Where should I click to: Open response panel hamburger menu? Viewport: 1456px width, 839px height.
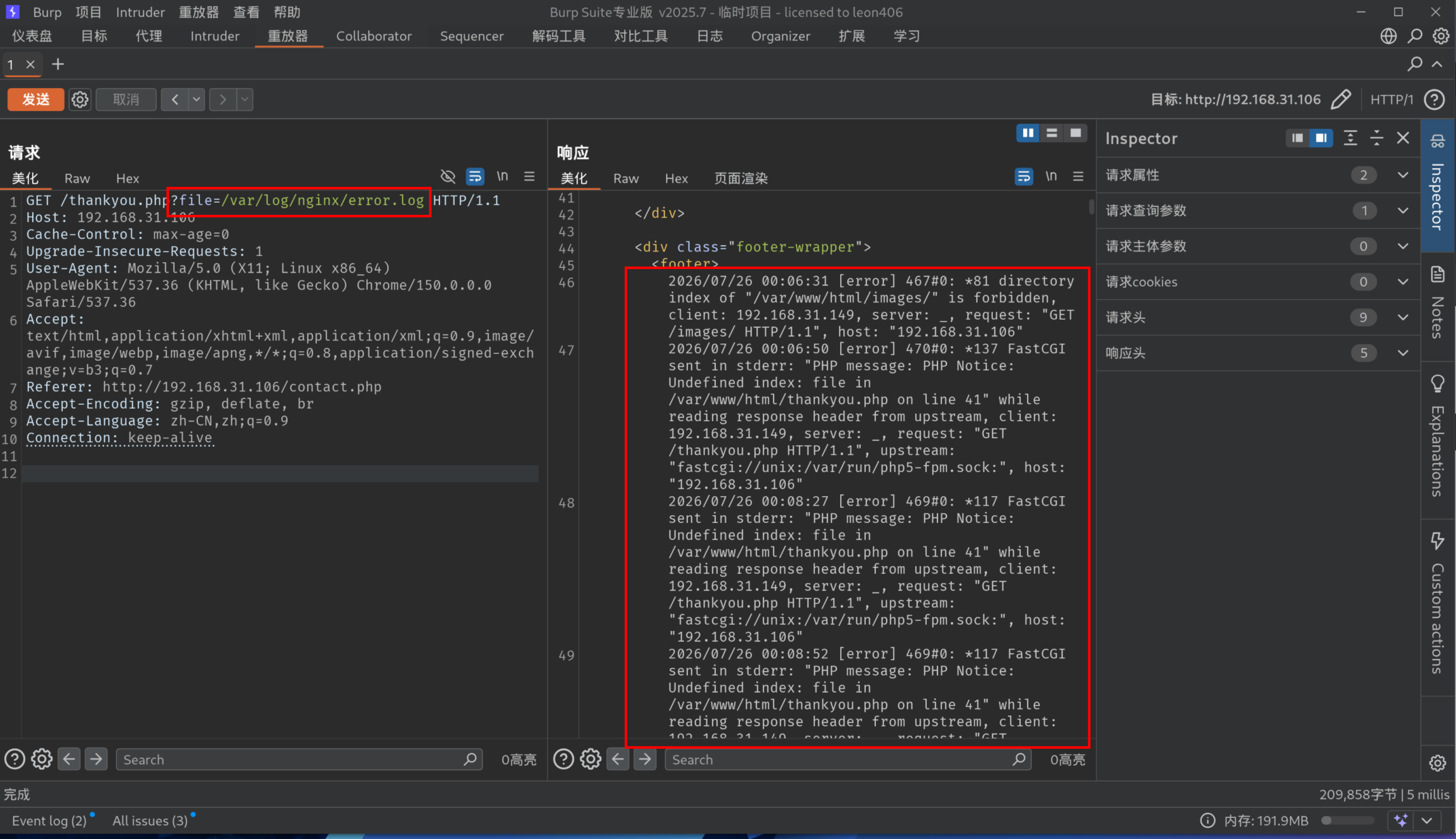click(x=1078, y=176)
